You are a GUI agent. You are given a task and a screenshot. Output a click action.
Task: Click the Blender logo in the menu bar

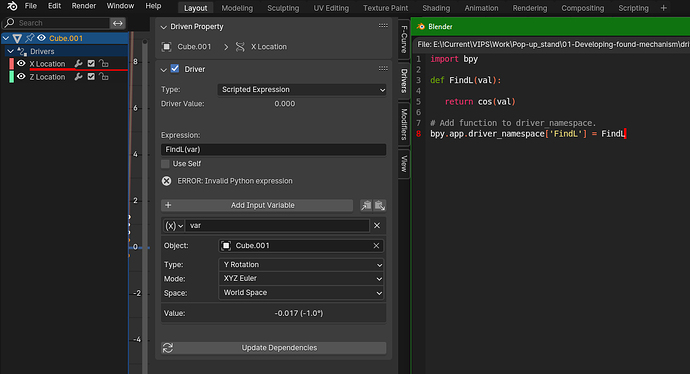pos(12,6)
